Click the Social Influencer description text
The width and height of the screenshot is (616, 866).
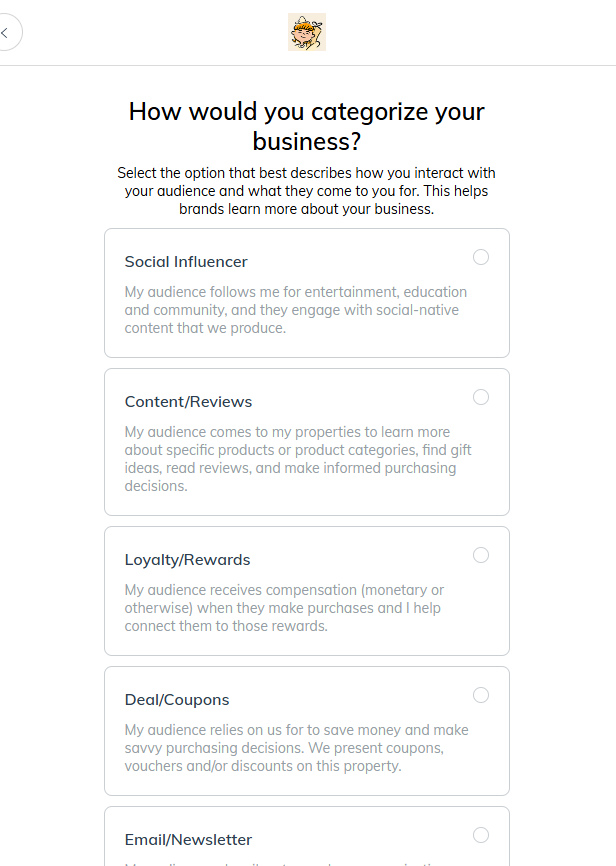coord(296,310)
